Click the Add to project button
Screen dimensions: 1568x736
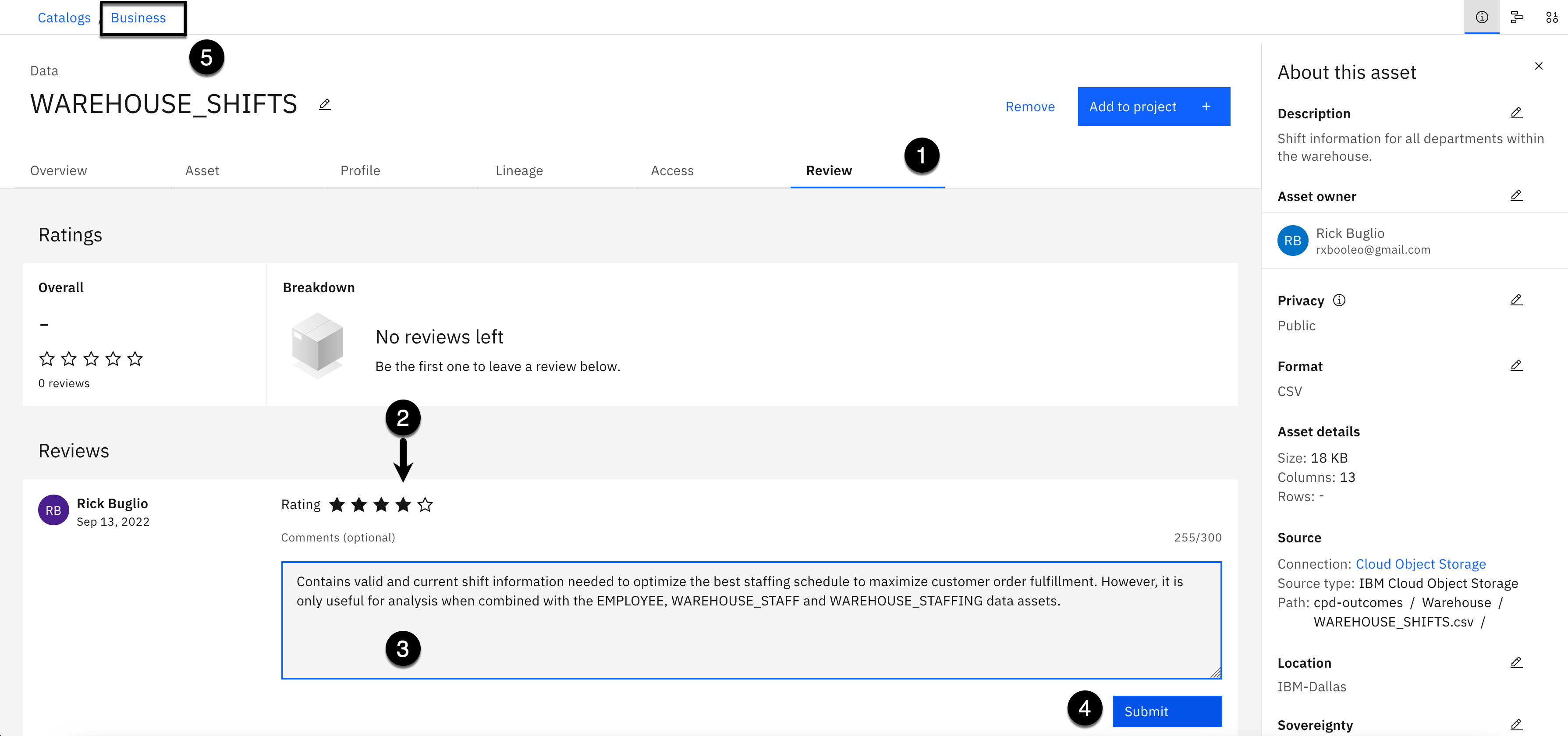tap(1153, 106)
